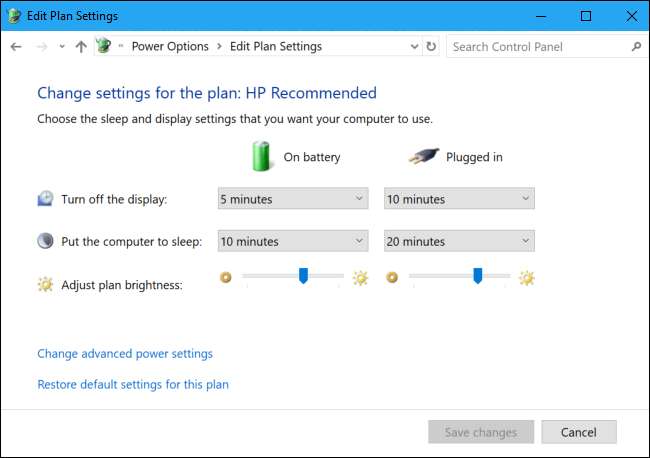
Task: Click Power Options in the breadcrumb
Action: (x=170, y=47)
